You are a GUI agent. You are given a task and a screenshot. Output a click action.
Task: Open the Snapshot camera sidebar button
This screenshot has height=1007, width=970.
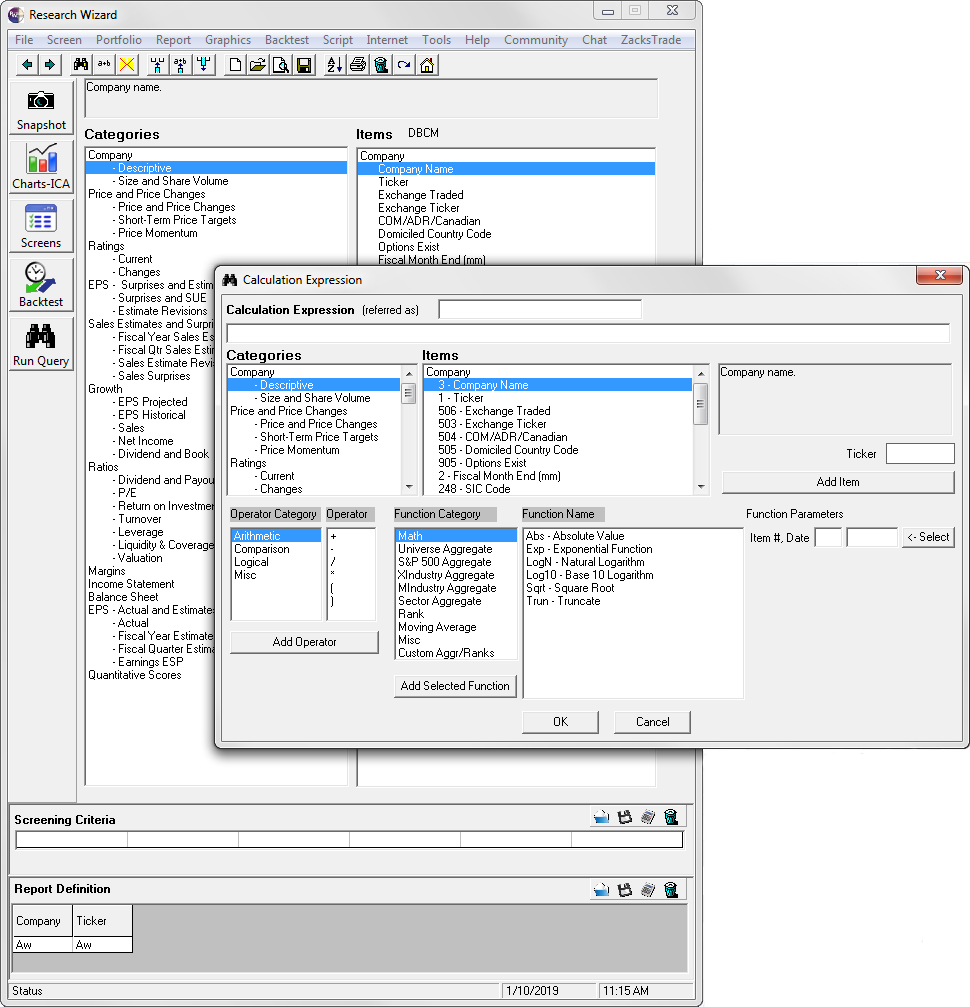(41, 109)
